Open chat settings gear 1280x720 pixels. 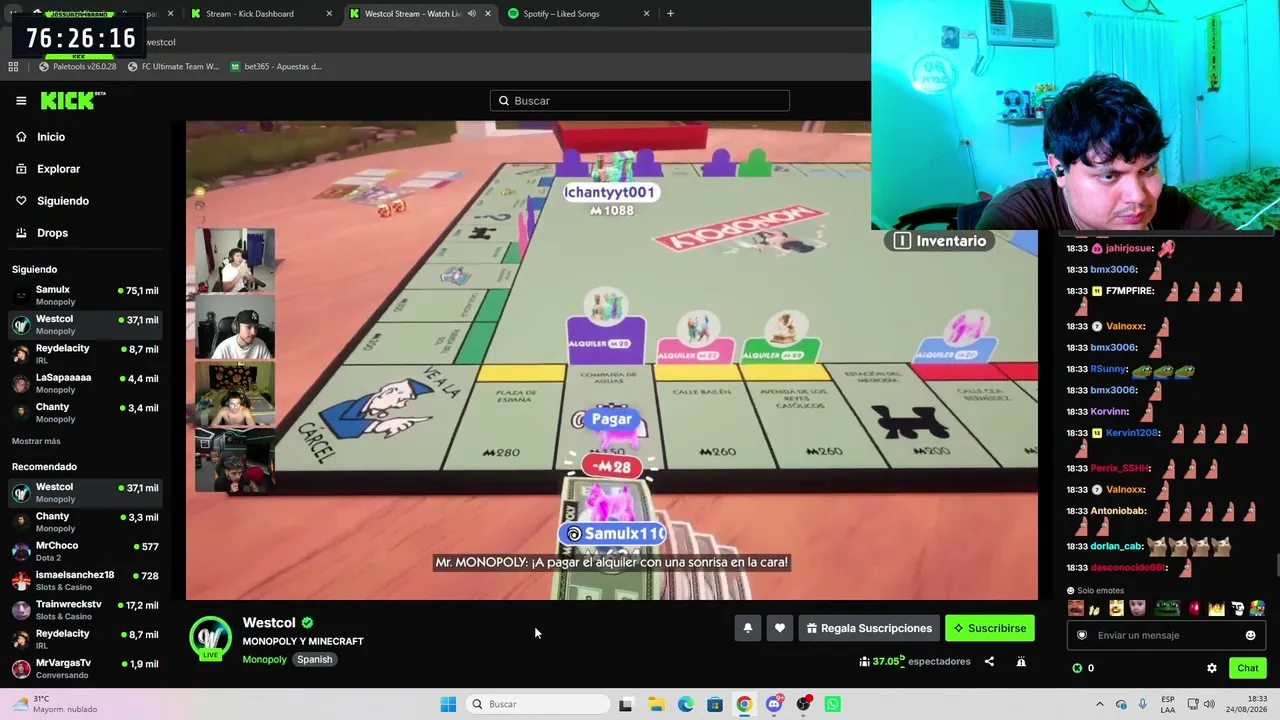(1212, 668)
